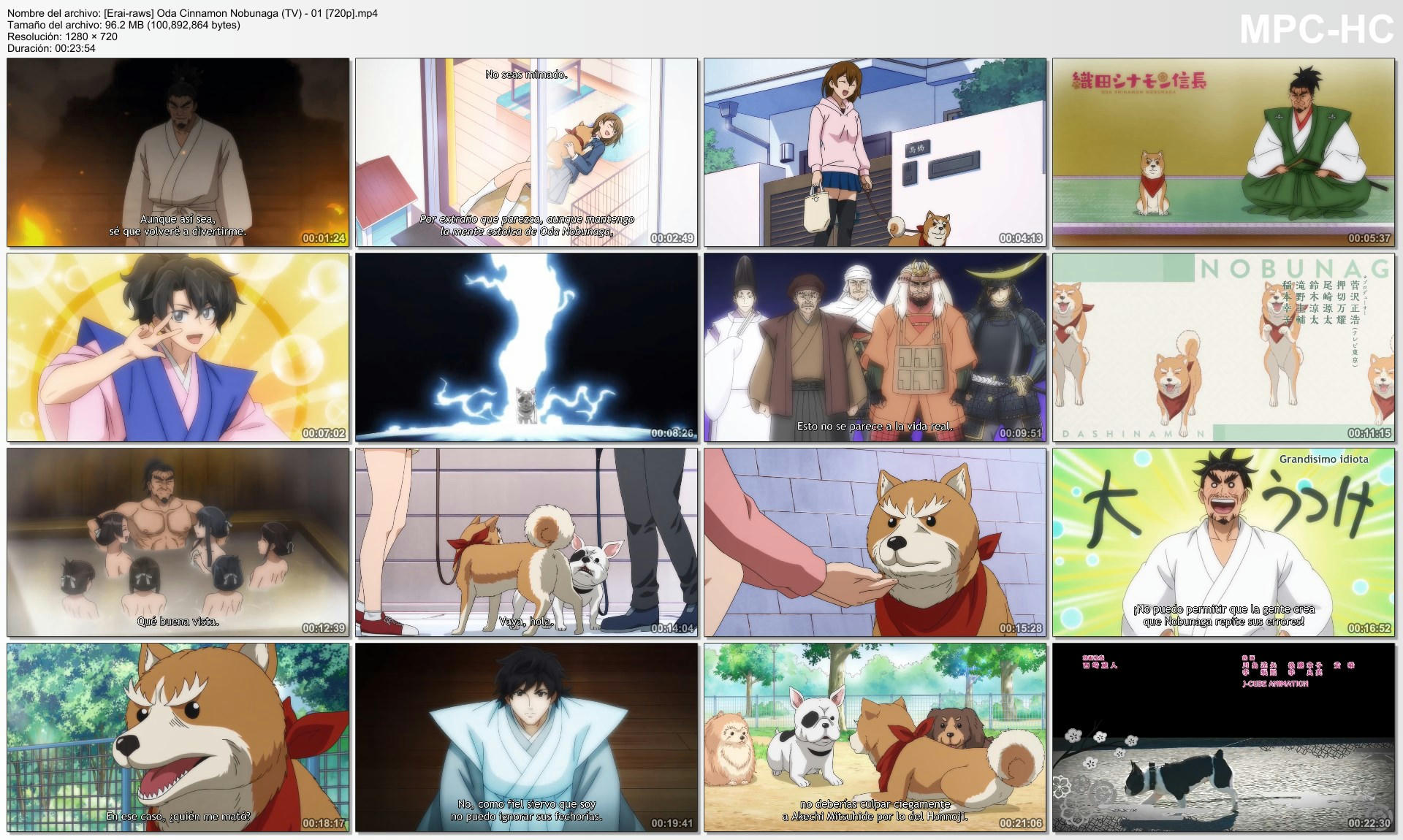Select the samurai group thumbnail at 00:09:51
This screenshot has width=1403, height=840.
coord(875,348)
